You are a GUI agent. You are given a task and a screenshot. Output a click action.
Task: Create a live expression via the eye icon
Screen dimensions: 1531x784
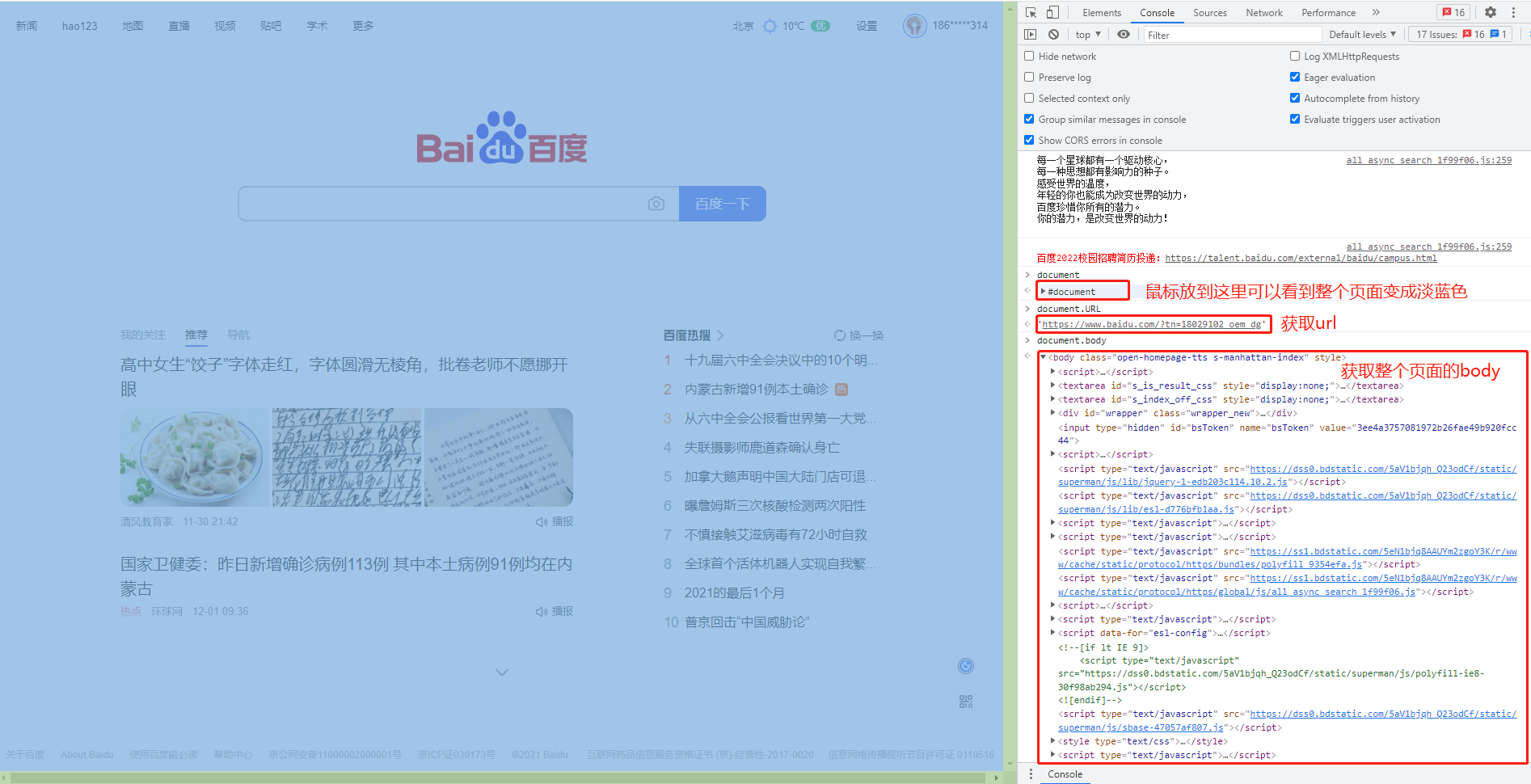(1124, 34)
